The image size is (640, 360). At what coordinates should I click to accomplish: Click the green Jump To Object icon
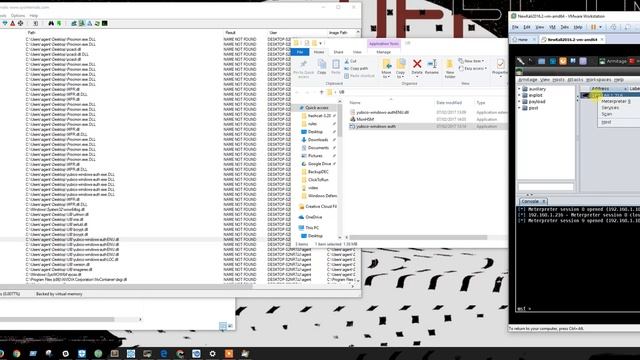59,23
